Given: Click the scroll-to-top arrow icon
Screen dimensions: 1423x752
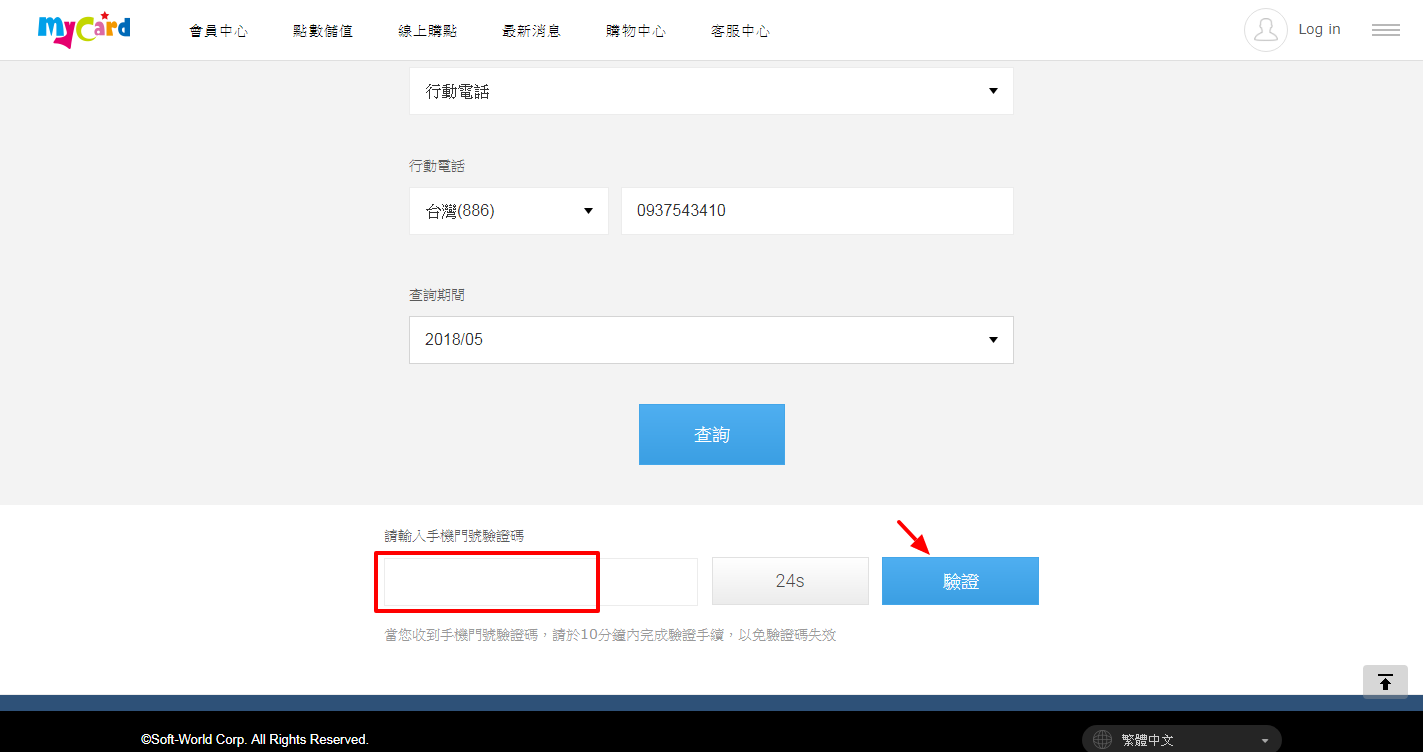Looking at the screenshot, I should (1385, 682).
